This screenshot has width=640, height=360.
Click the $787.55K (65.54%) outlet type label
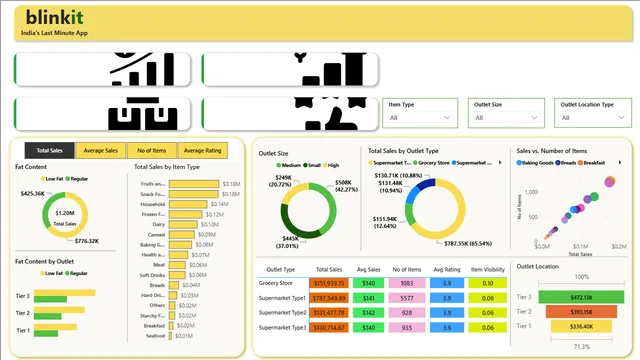468,244
